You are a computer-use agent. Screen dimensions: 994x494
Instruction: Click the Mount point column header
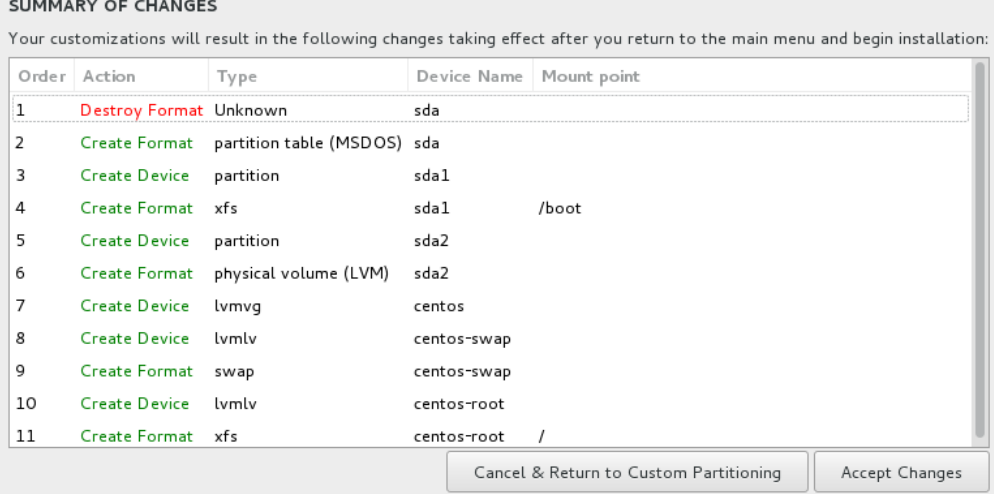click(589, 76)
